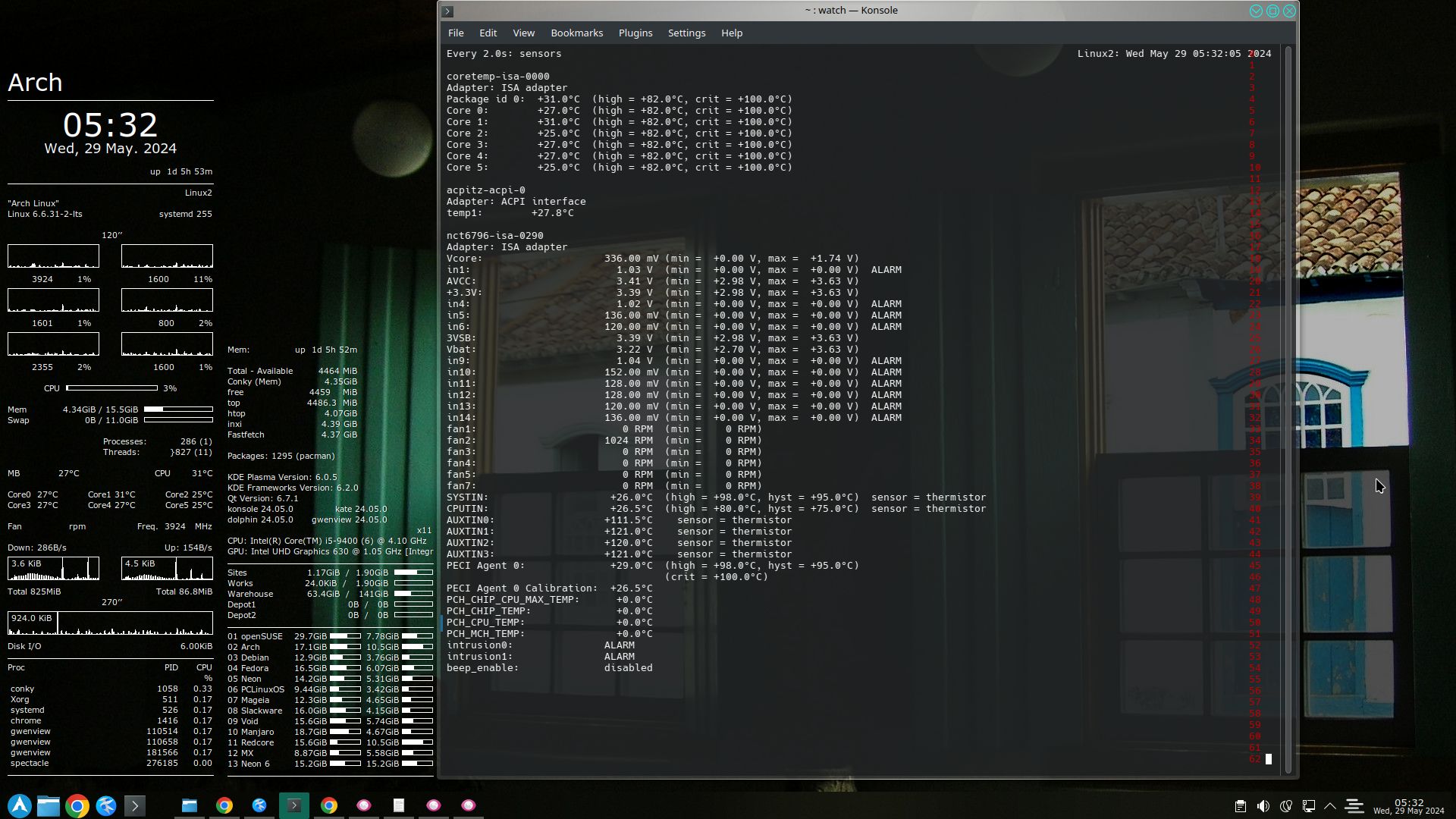Open the Bookmarks menu in Konsole
This screenshot has height=819, width=1456.
[x=576, y=33]
